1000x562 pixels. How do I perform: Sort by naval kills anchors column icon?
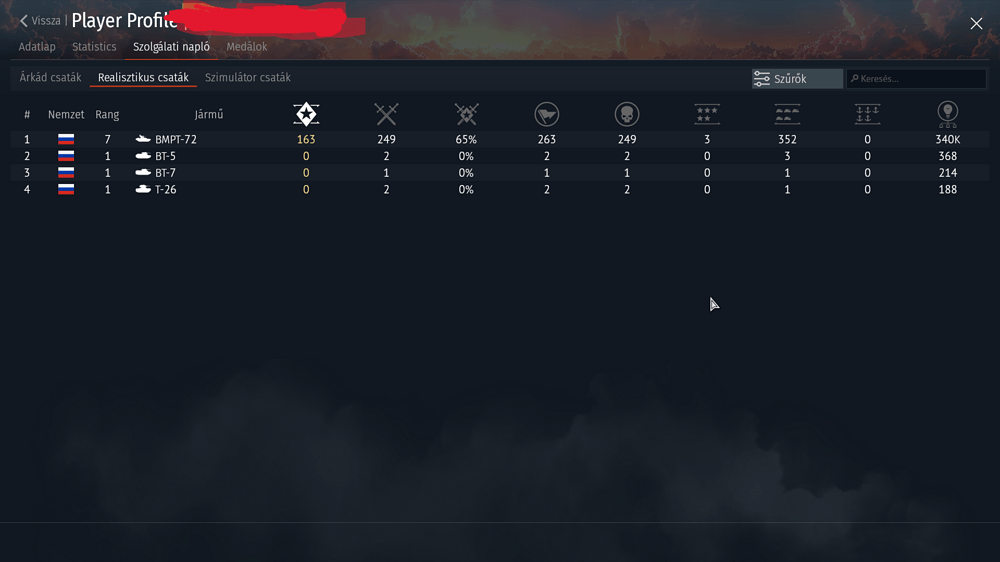[867, 114]
